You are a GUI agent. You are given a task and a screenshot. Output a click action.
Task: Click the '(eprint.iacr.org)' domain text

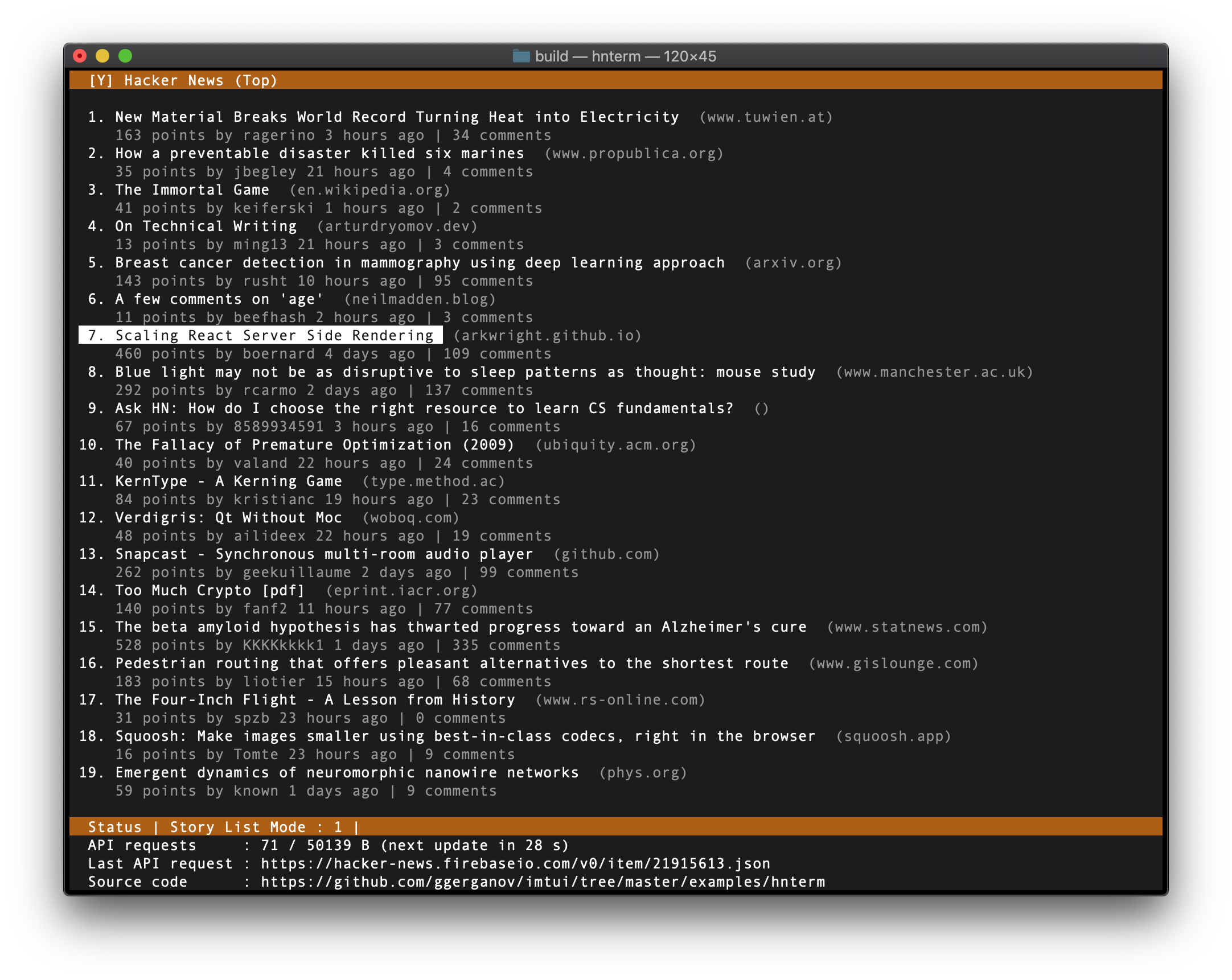[402, 591]
